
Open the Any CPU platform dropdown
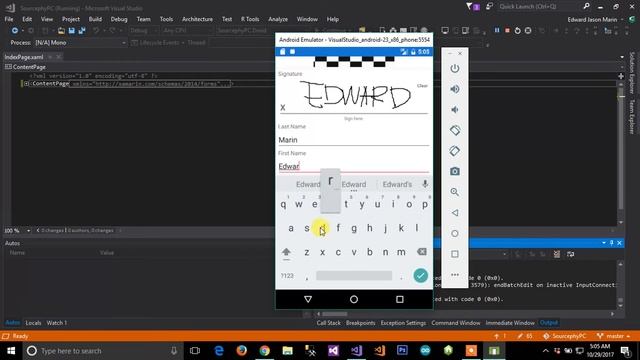187,31
